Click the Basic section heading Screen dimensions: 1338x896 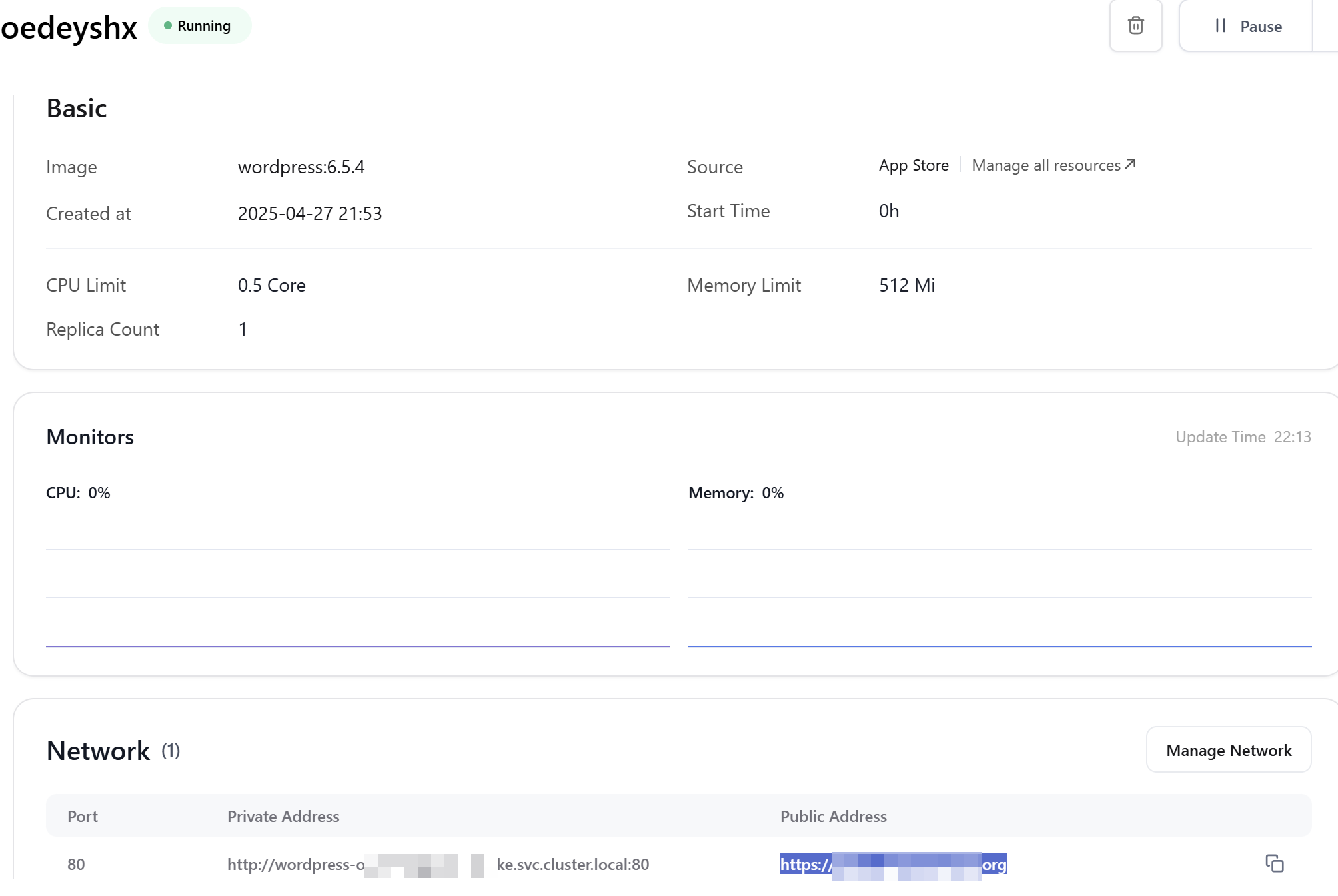[x=77, y=108]
